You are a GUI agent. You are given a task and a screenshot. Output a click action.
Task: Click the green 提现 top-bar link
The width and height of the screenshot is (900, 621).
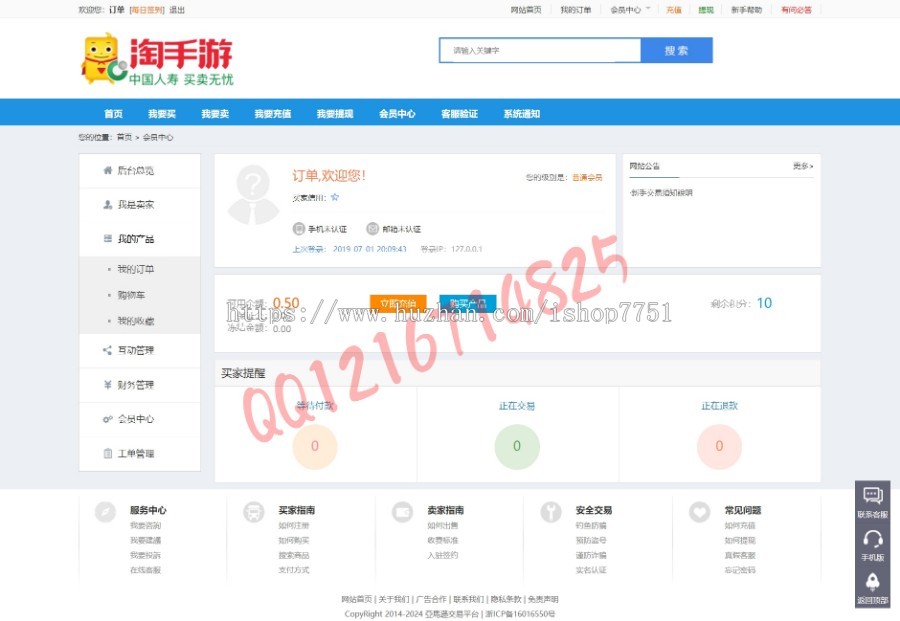tap(706, 10)
